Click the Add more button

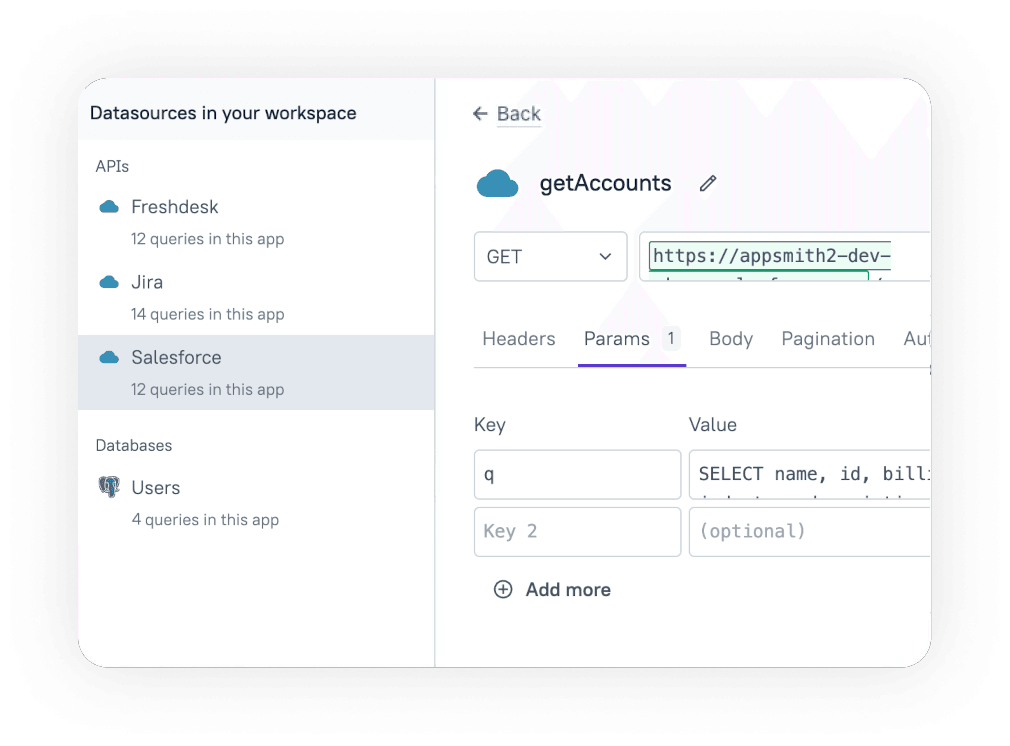[567, 590]
